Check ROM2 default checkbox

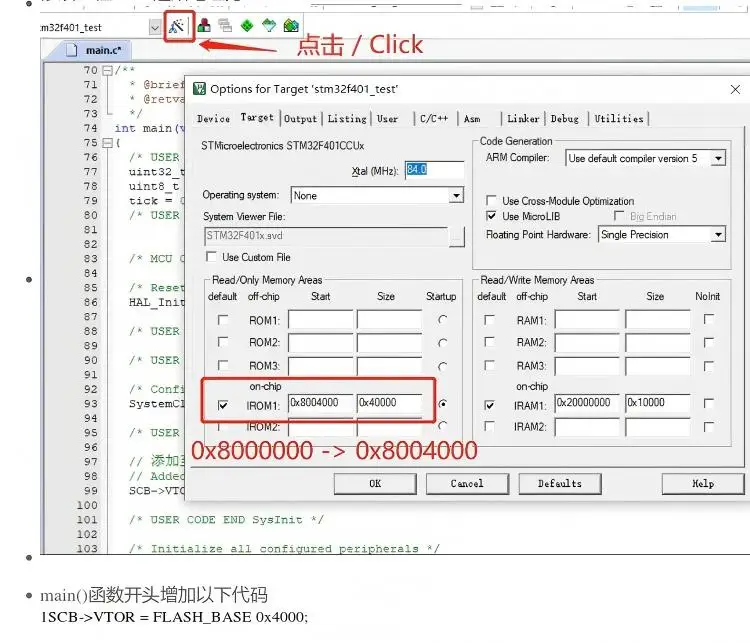coord(223,342)
